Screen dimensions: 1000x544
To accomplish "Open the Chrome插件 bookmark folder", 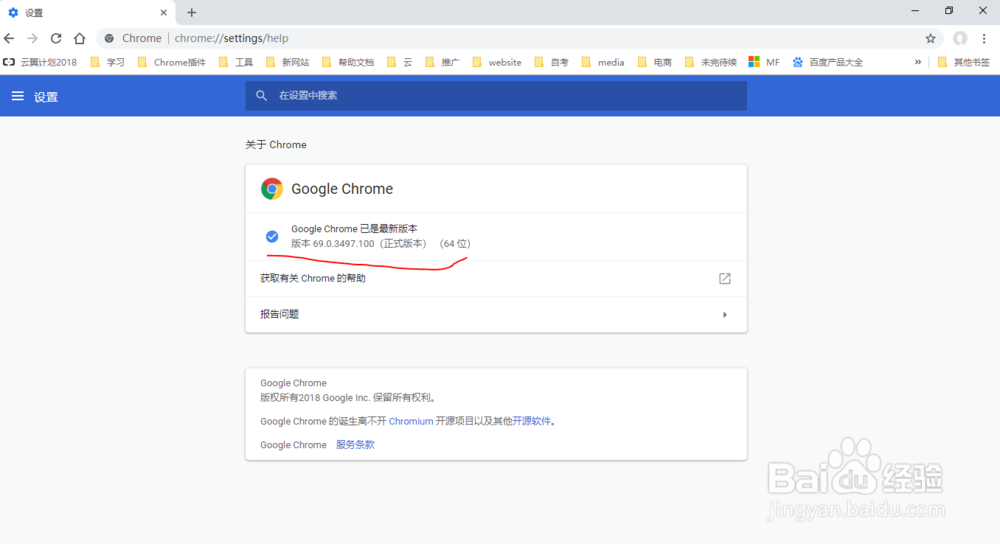I will 172,62.
